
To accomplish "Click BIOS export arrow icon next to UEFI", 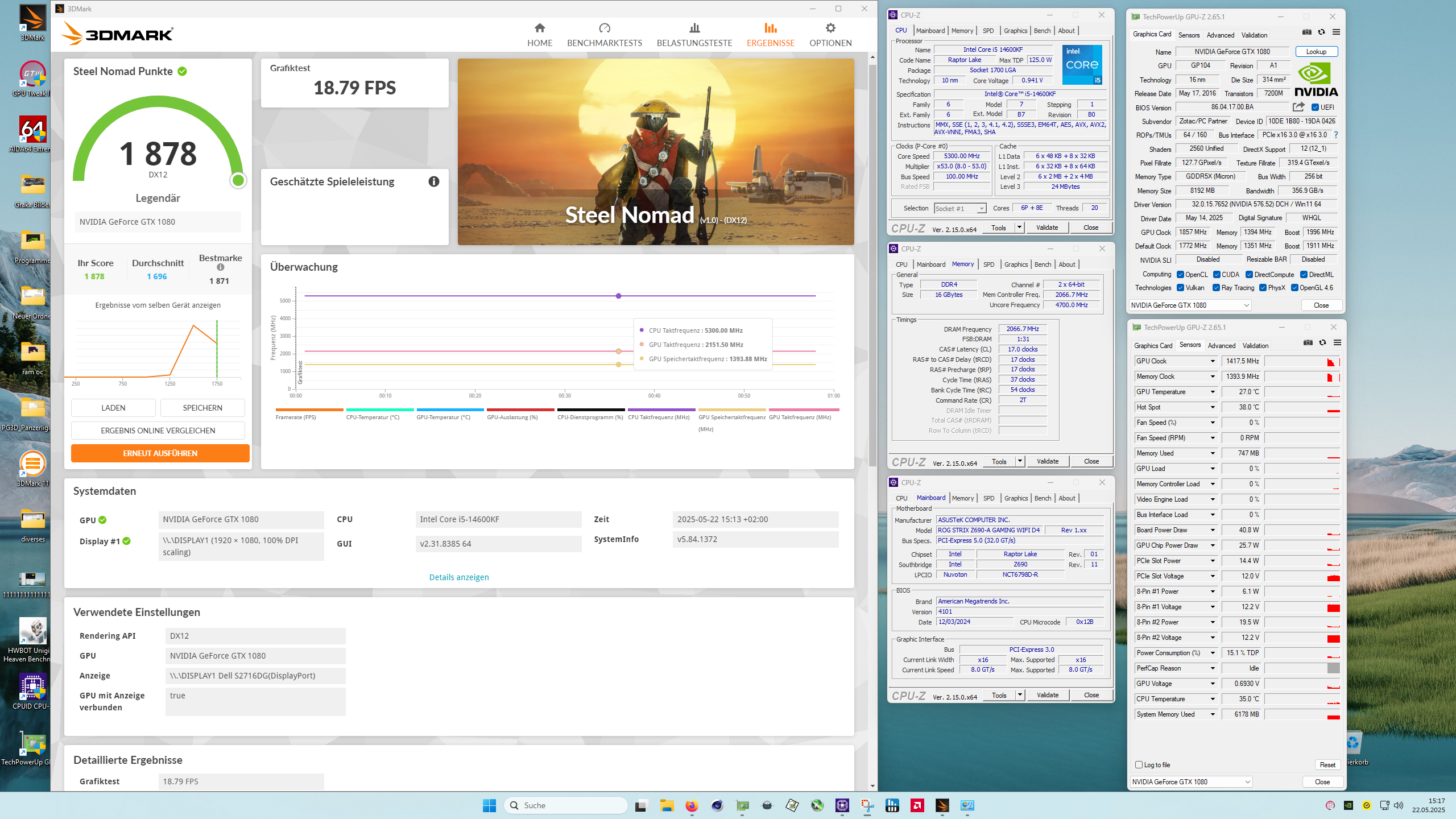I will click(1298, 107).
